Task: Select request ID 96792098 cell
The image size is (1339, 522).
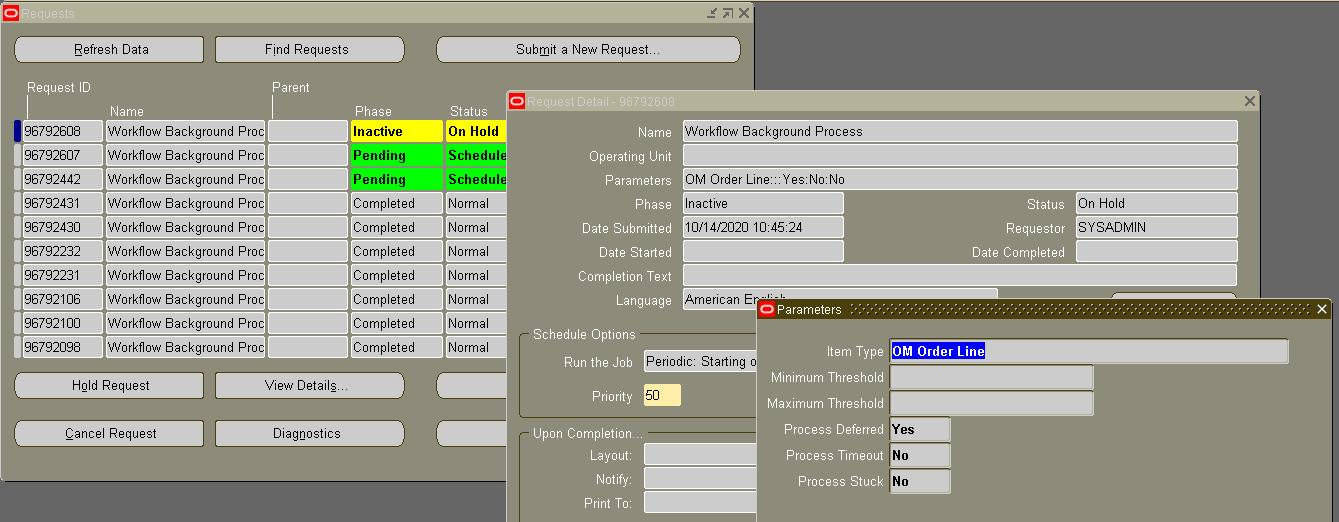Action: pyautogui.click(x=63, y=347)
